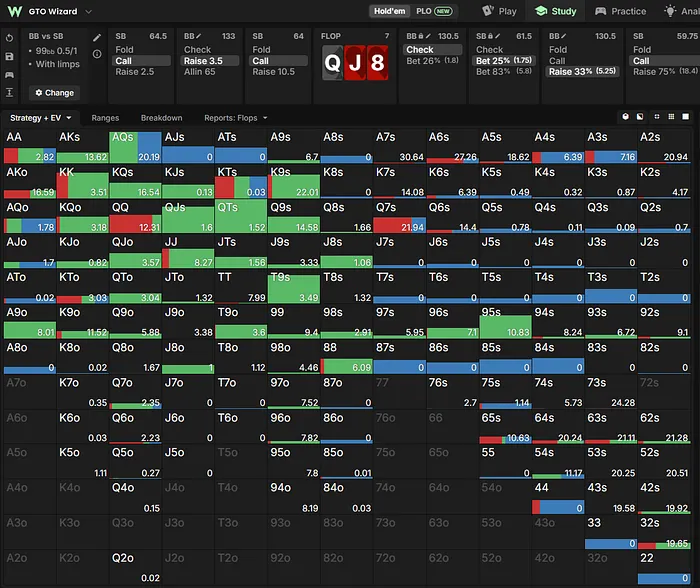Screen dimensions: 700x588
Task: Switch game type to PLO
Action: pyautogui.click(x=424, y=11)
